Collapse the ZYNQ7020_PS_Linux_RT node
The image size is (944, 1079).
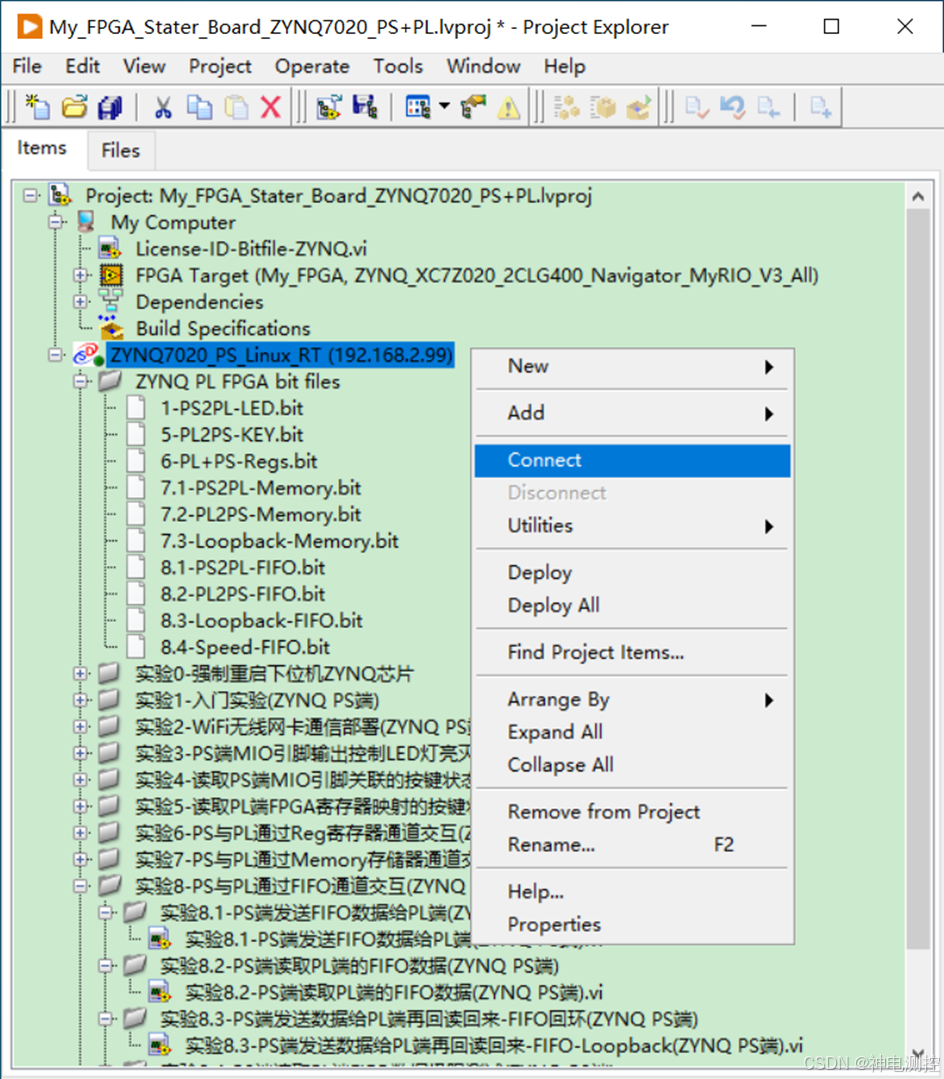point(56,354)
